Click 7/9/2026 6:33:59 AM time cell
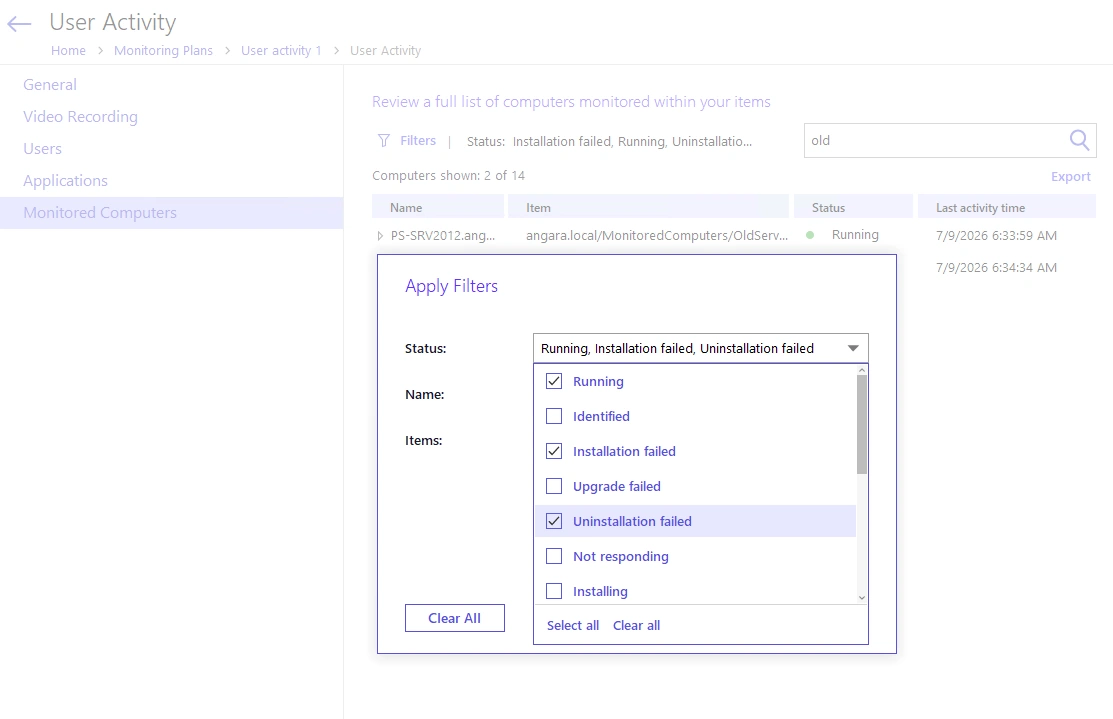The width and height of the screenshot is (1113, 719). coord(996,236)
